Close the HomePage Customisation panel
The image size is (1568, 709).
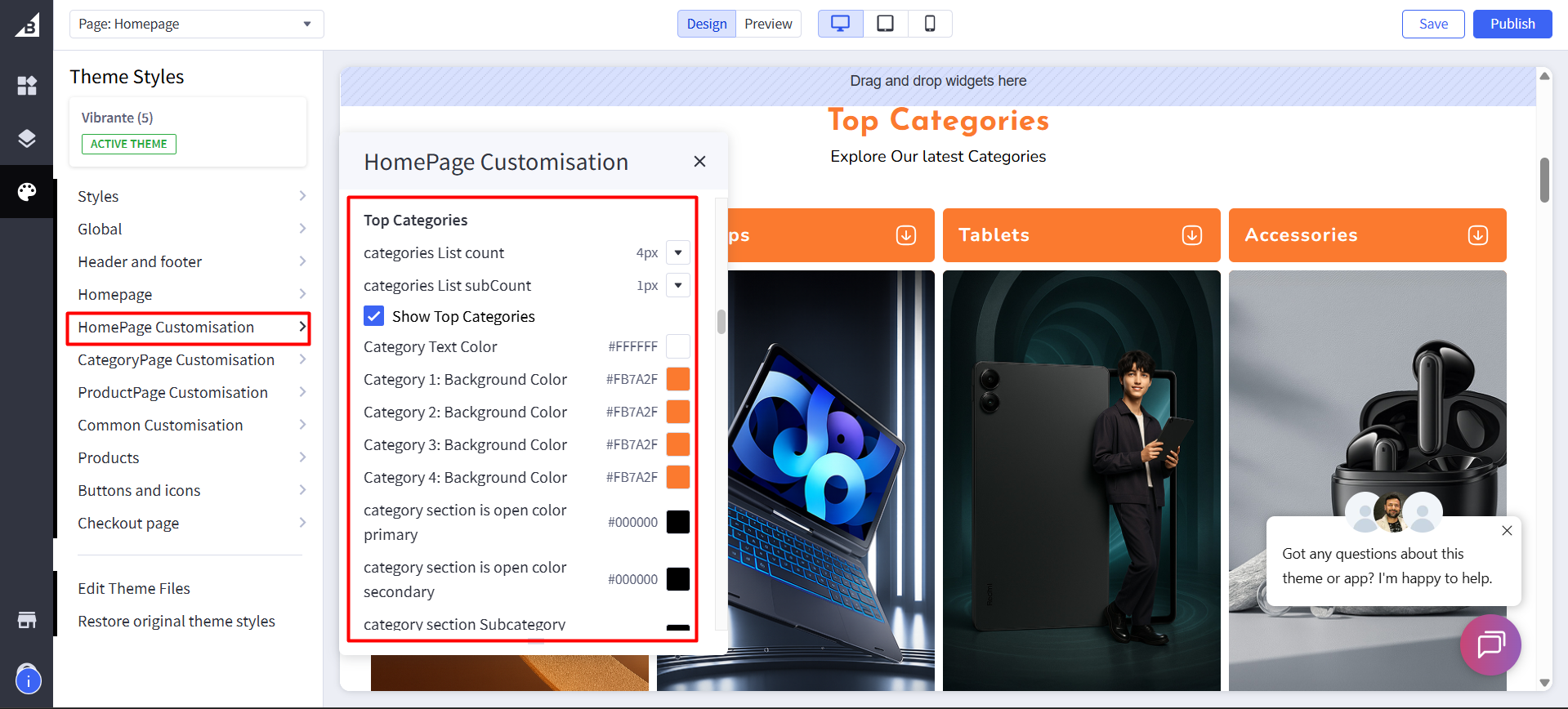(699, 162)
